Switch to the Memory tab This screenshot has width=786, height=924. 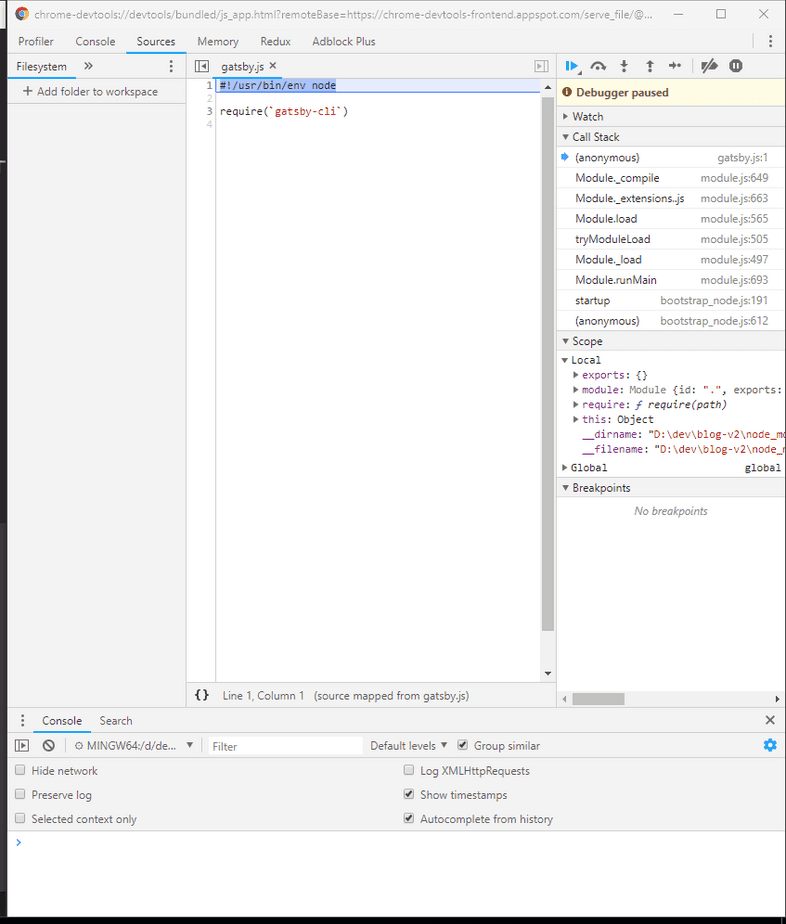tap(217, 42)
